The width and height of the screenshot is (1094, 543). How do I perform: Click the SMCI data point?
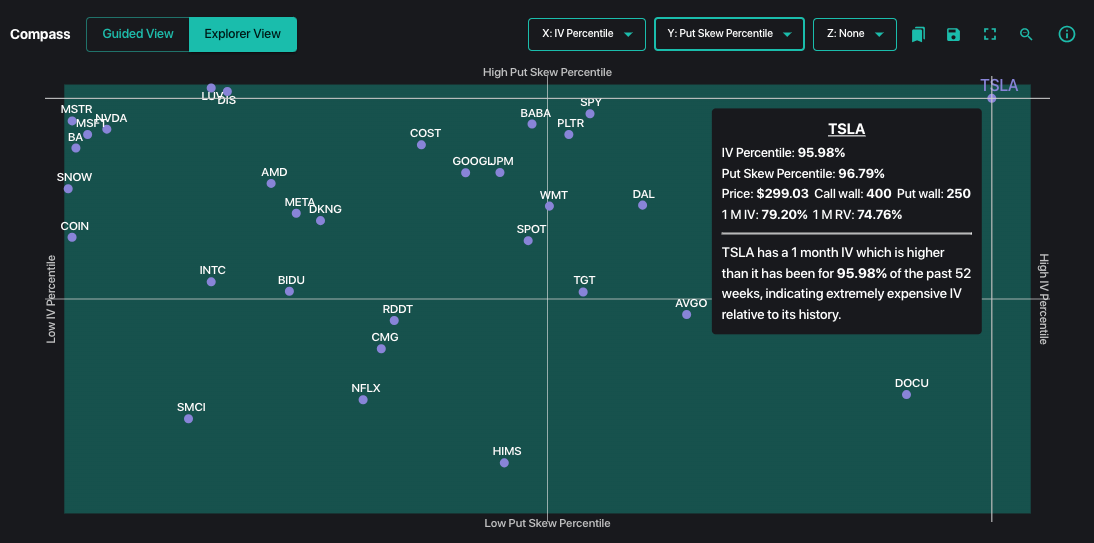click(188, 419)
